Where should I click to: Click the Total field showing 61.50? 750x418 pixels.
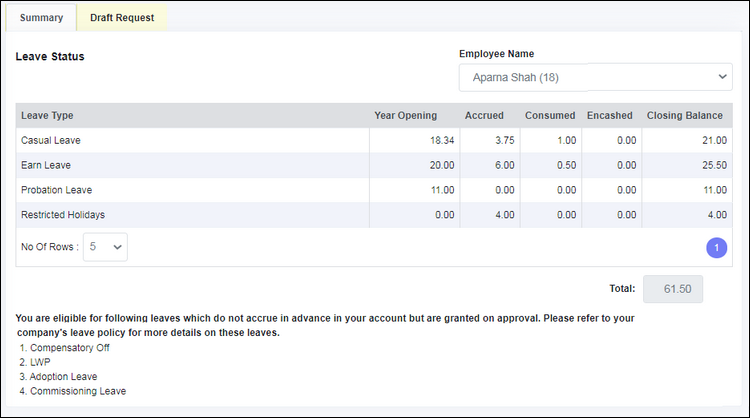tap(673, 289)
